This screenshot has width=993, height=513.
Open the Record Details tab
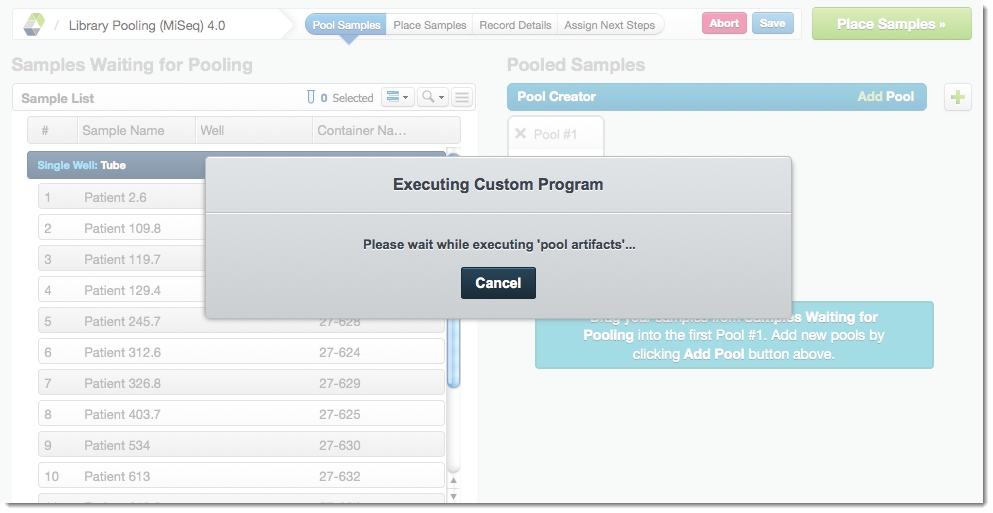coord(515,25)
